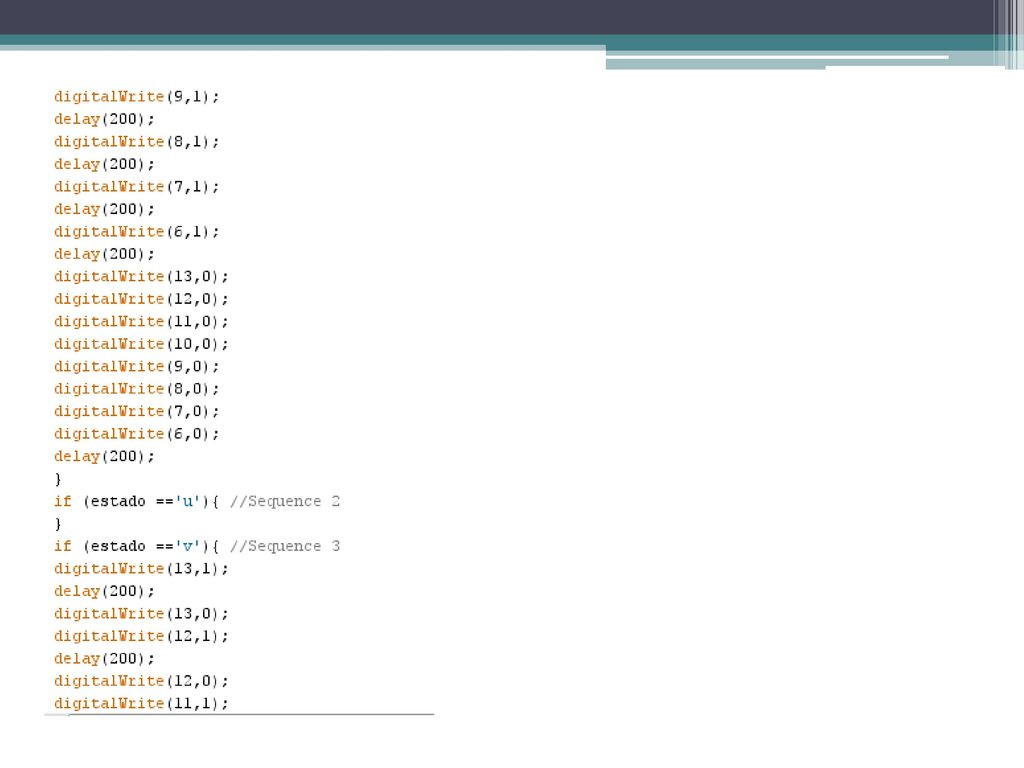Click the closing brace under the 'u' condition
Screen dimensions: 1024x768
[57, 524]
